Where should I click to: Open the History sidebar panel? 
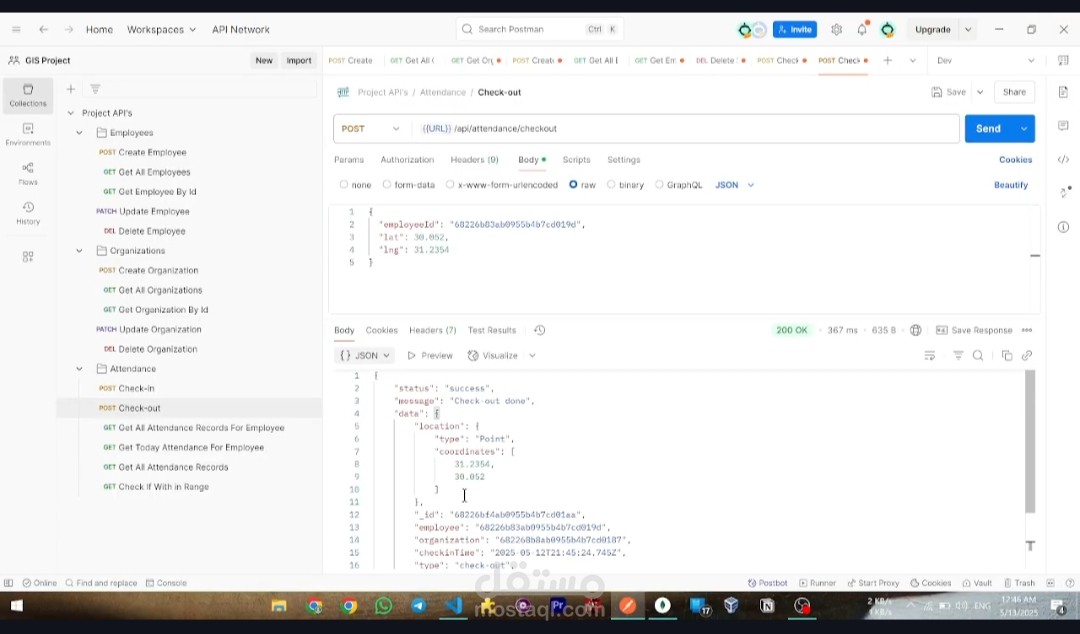point(28,213)
